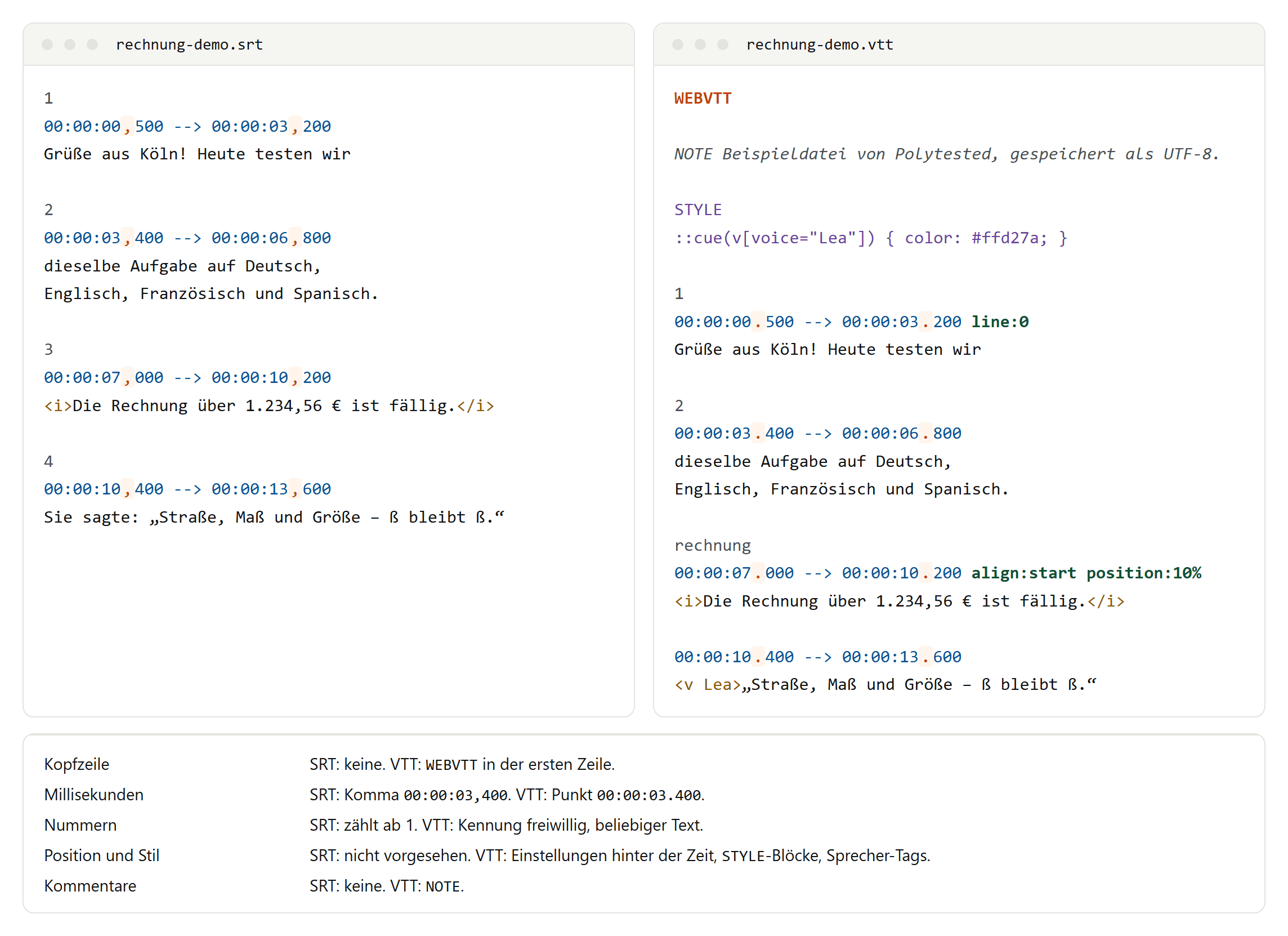Viewport: 1288px width, 936px height.
Task: Click description 'SRT: zählt ab 1. VTT: Kennung freiwillig'
Action: coord(506,825)
